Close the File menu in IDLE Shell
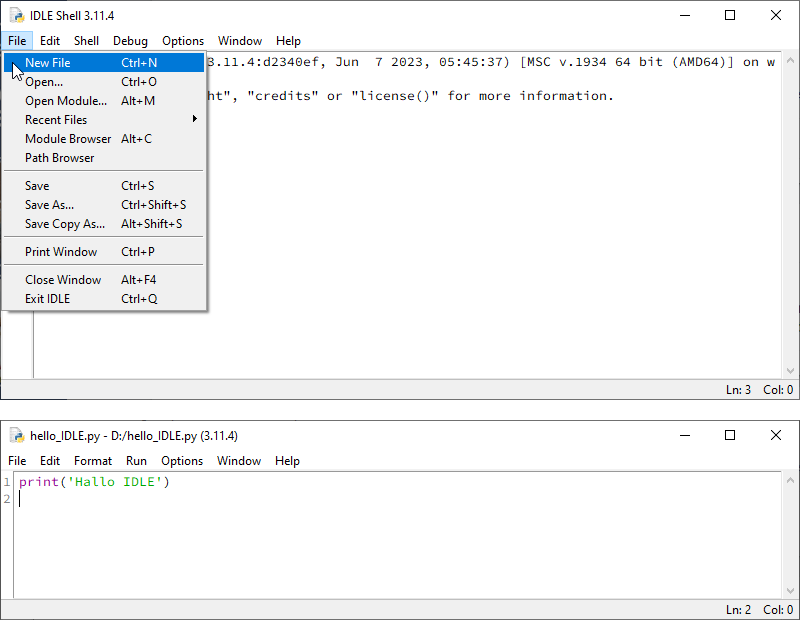 pos(17,41)
